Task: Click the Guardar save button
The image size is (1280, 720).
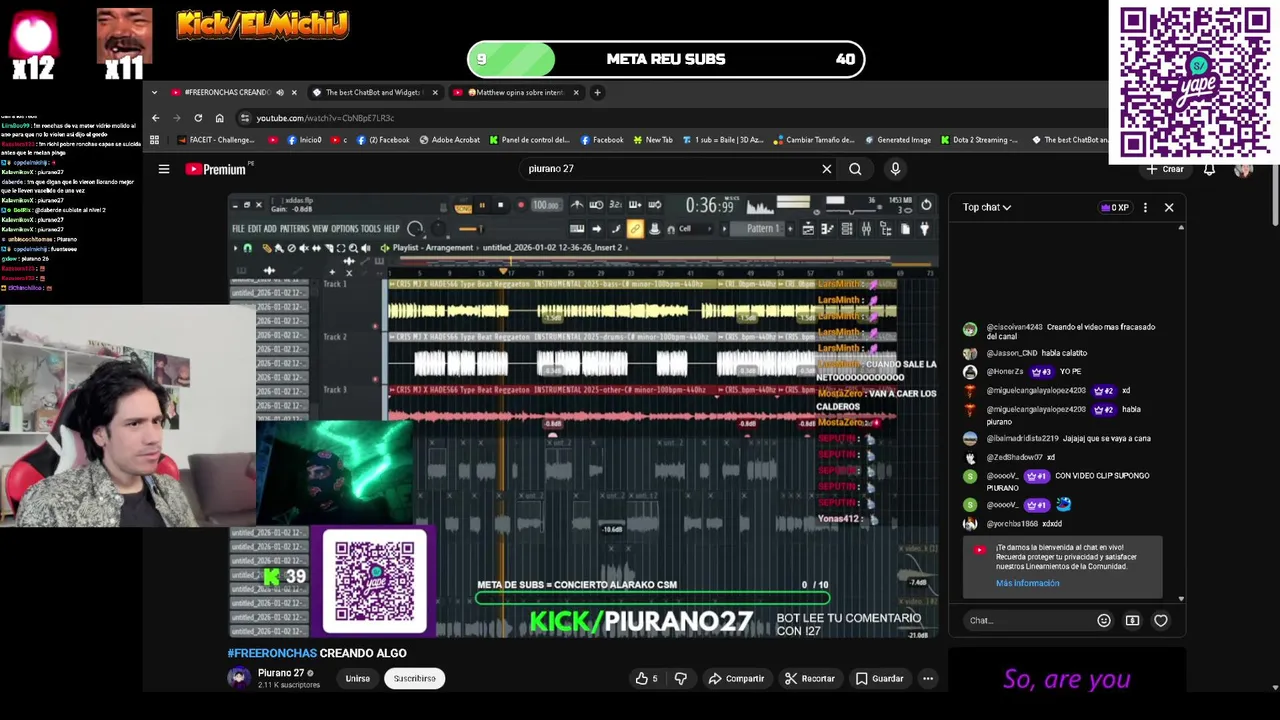Action: pyautogui.click(x=879, y=678)
